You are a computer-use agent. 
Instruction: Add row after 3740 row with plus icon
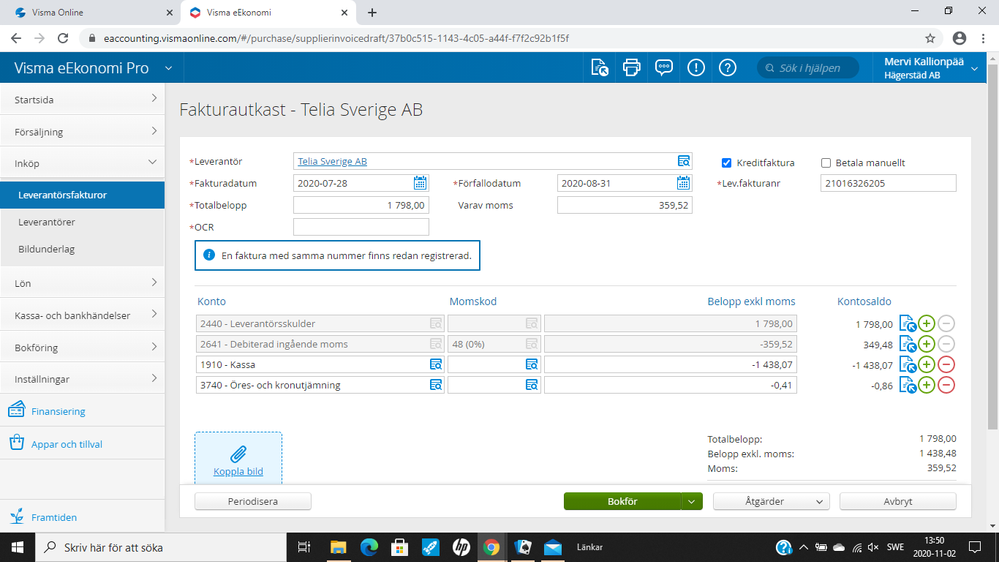926,385
